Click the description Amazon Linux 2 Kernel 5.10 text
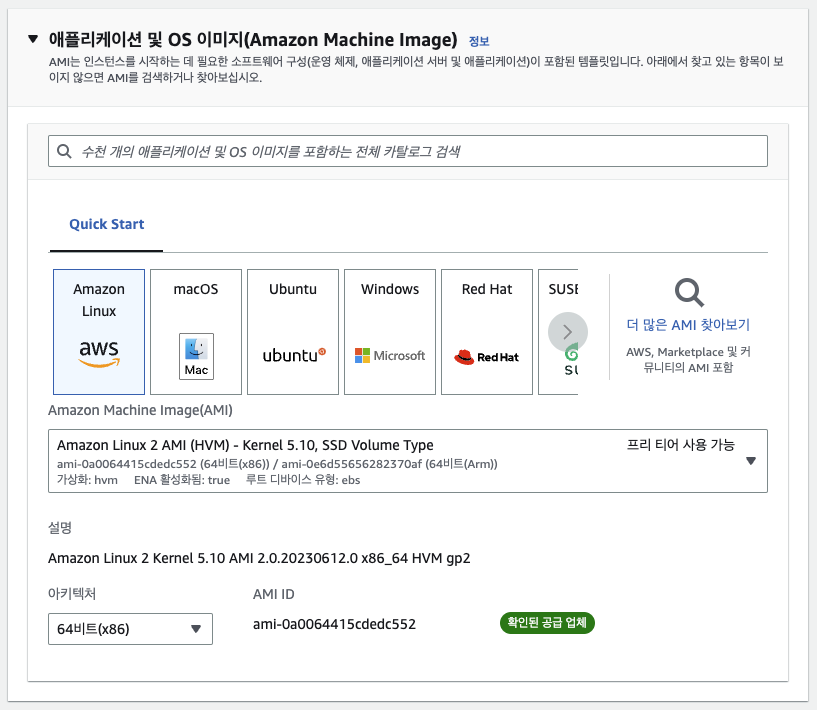817x710 pixels. pyautogui.click(x=259, y=558)
